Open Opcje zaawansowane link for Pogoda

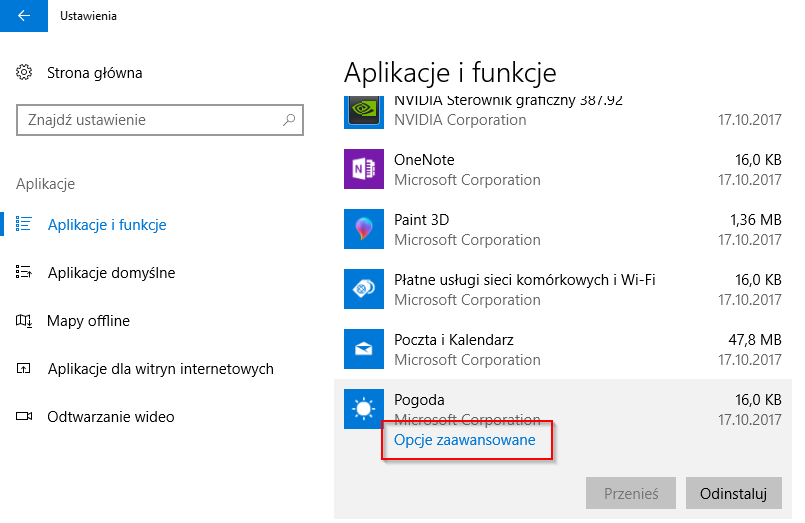coord(465,440)
